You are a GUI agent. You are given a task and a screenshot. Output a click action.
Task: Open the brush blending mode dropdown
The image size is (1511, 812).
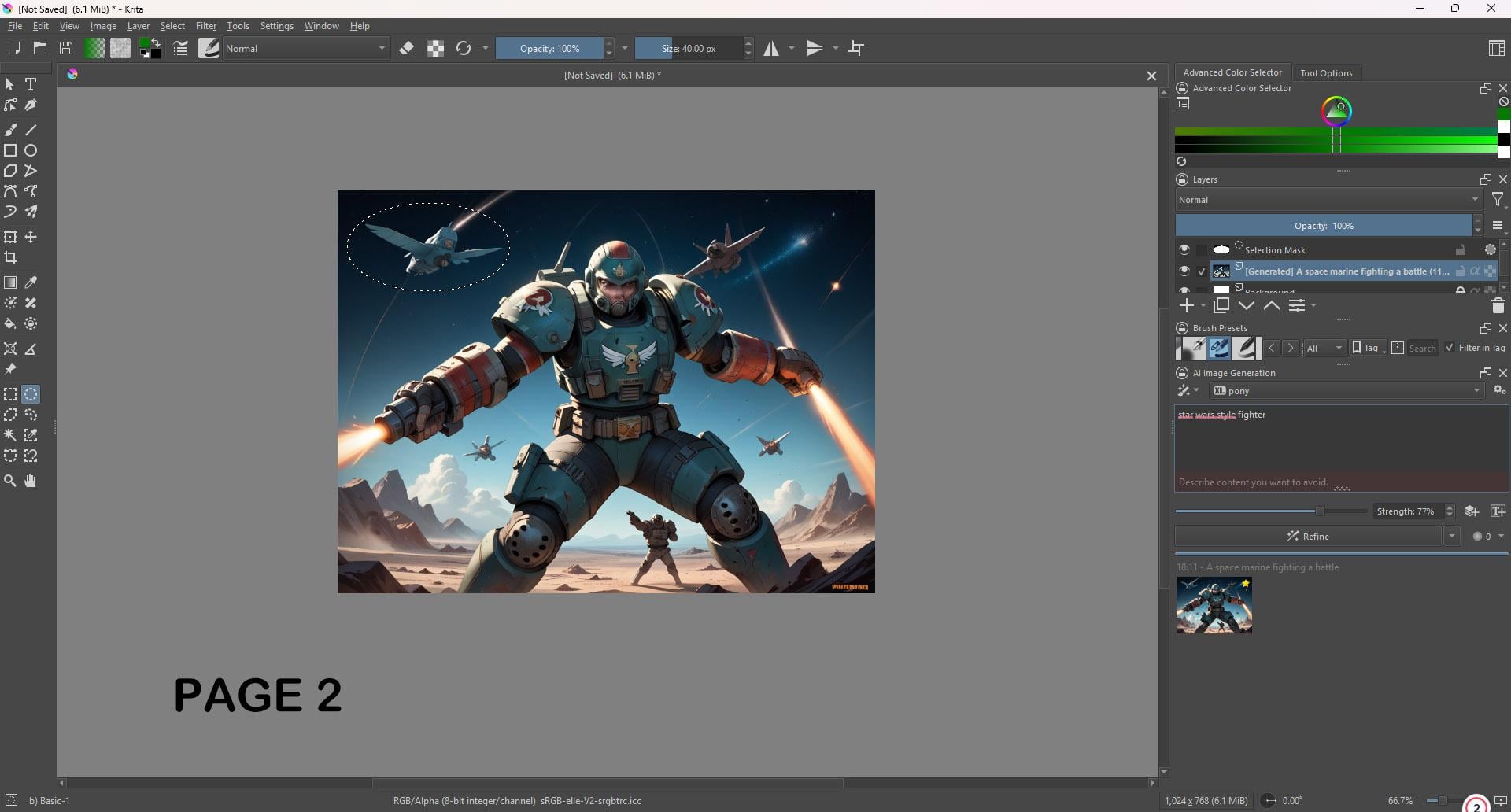coord(306,48)
